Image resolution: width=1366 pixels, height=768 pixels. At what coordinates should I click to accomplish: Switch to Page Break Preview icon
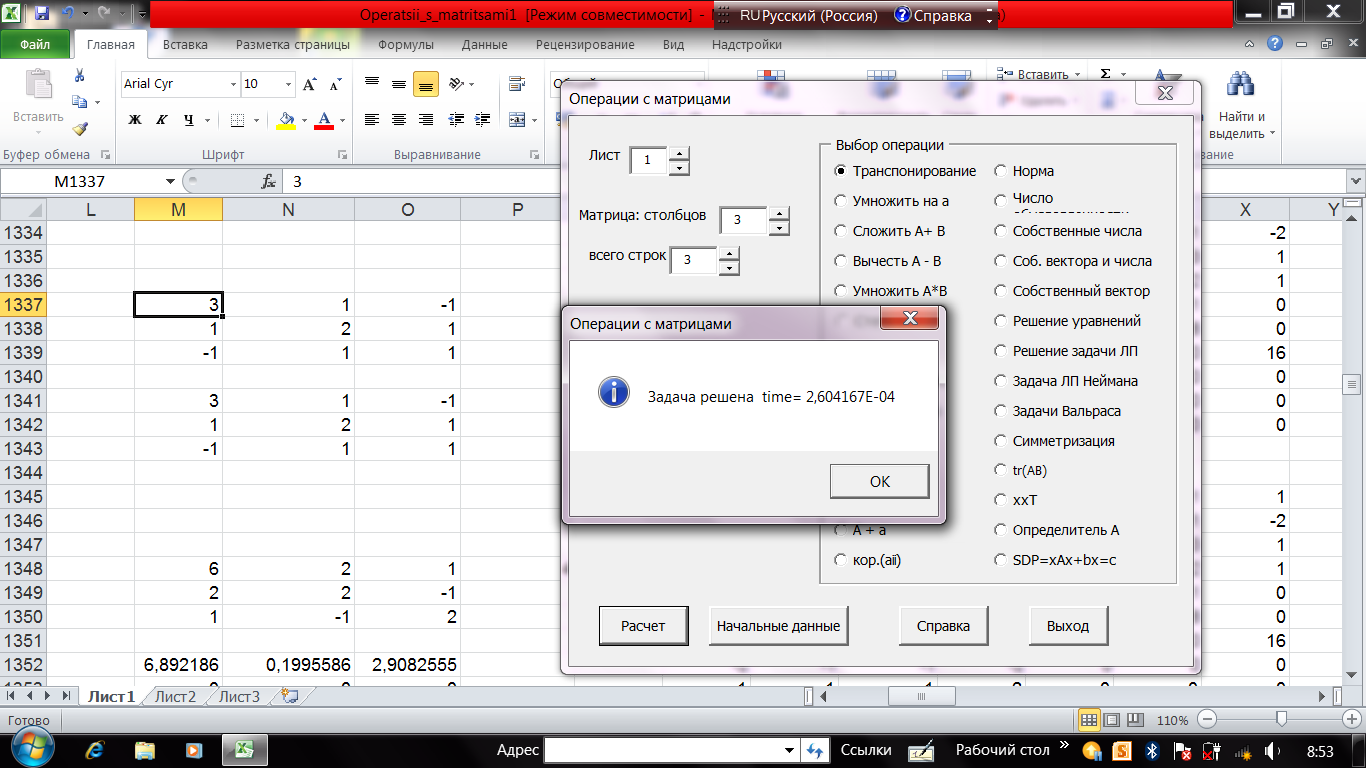click(x=1136, y=720)
